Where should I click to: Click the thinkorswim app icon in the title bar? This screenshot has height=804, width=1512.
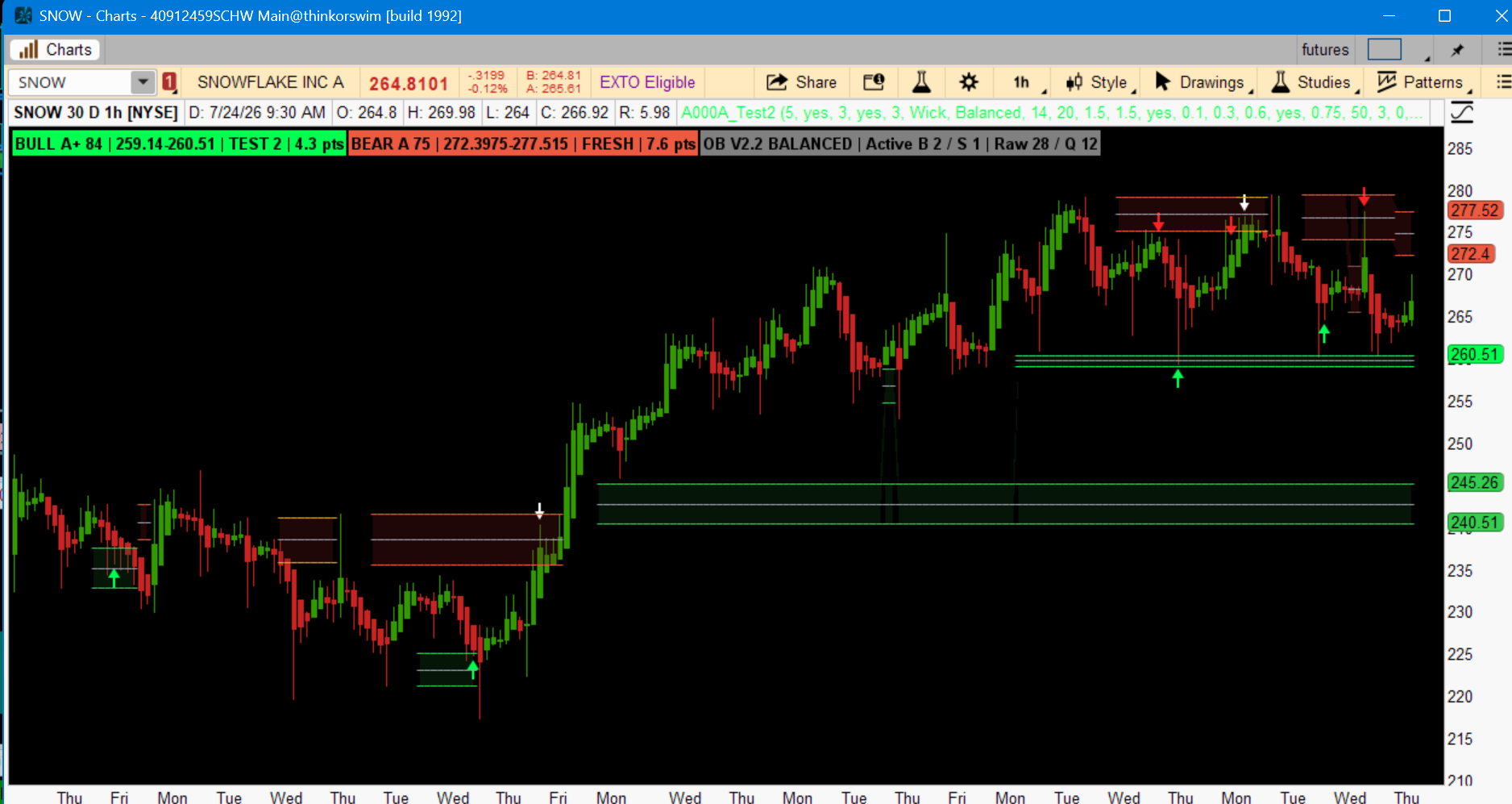click(x=23, y=16)
